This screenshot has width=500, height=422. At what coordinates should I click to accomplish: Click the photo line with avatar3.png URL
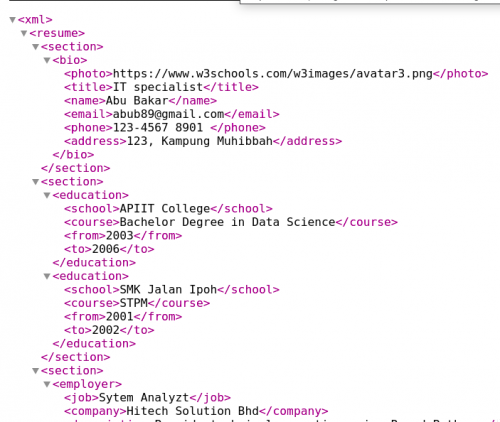[276, 74]
